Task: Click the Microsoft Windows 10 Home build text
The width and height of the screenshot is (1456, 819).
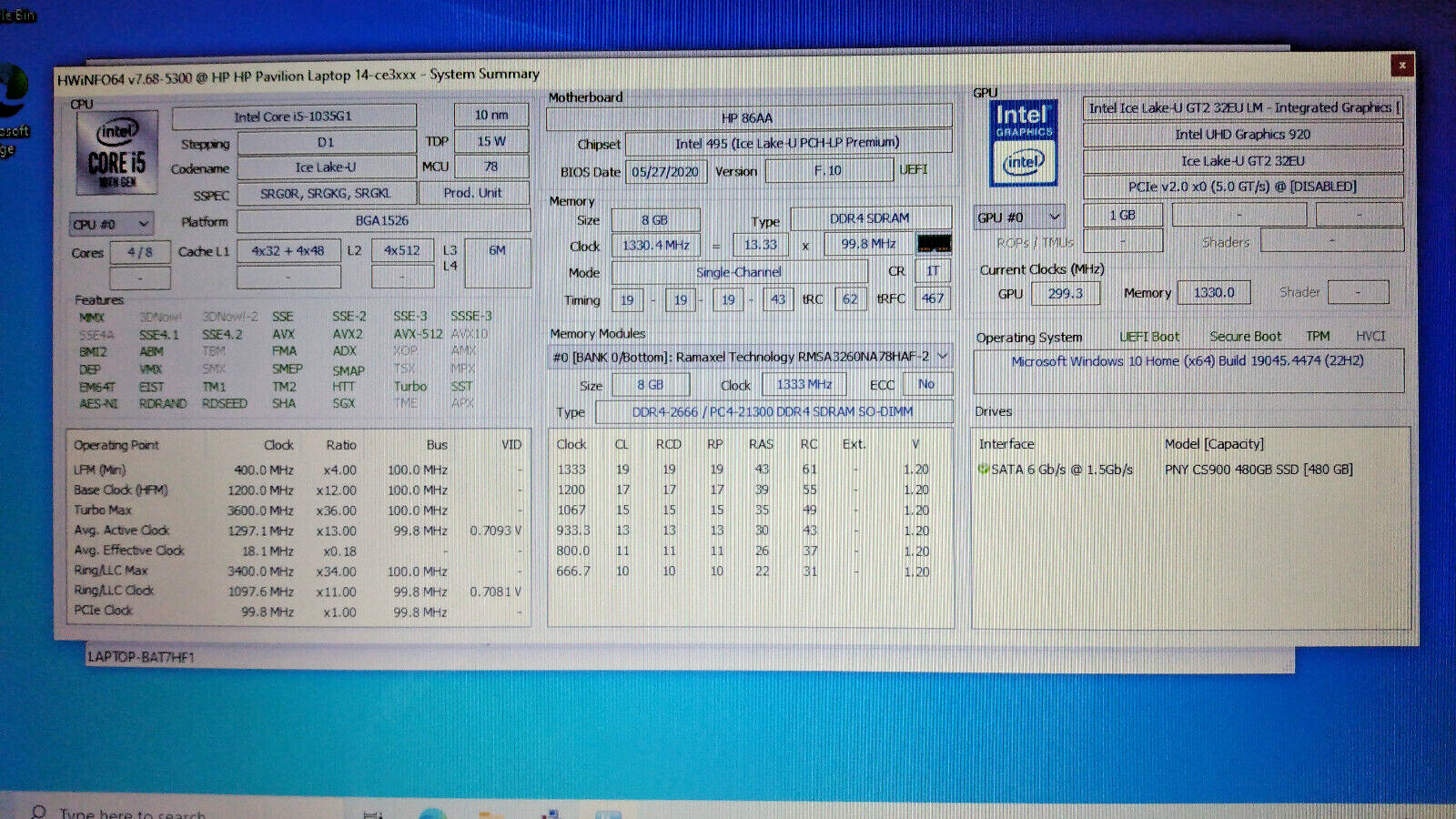Action: [x=1188, y=360]
